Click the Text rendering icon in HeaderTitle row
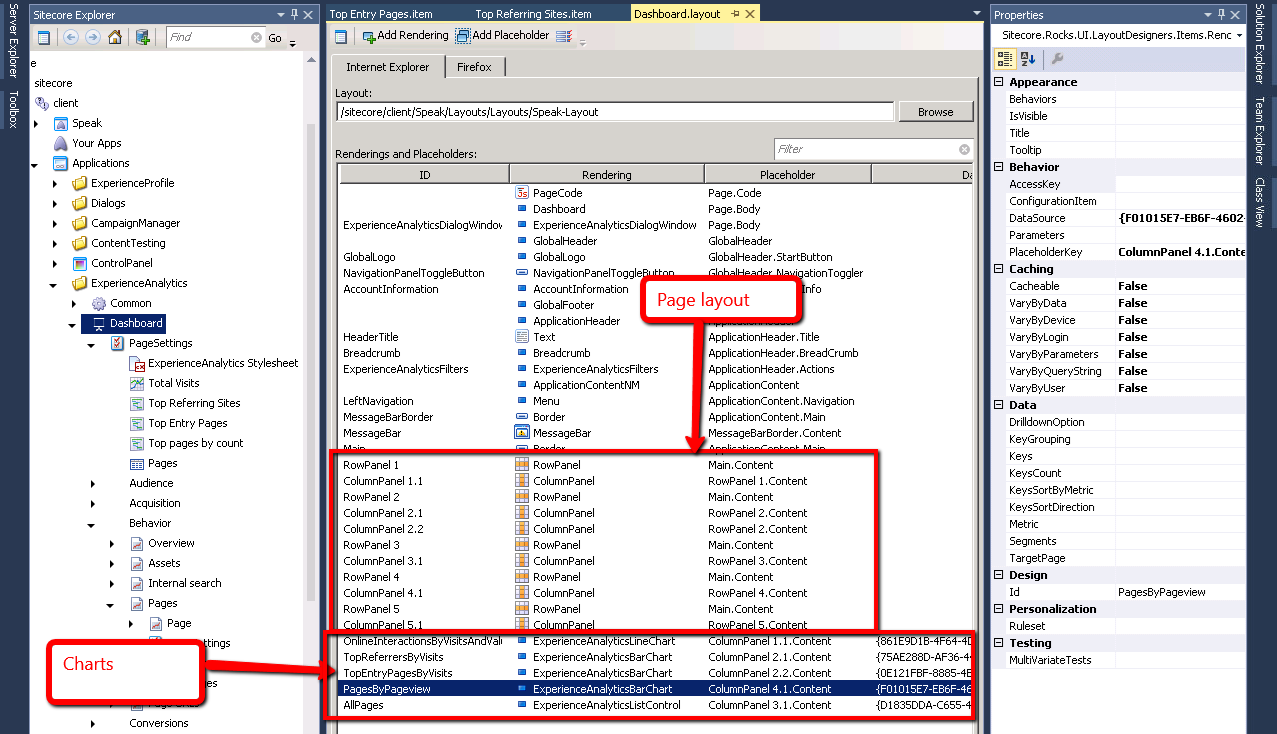1277x734 pixels. (521, 337)
